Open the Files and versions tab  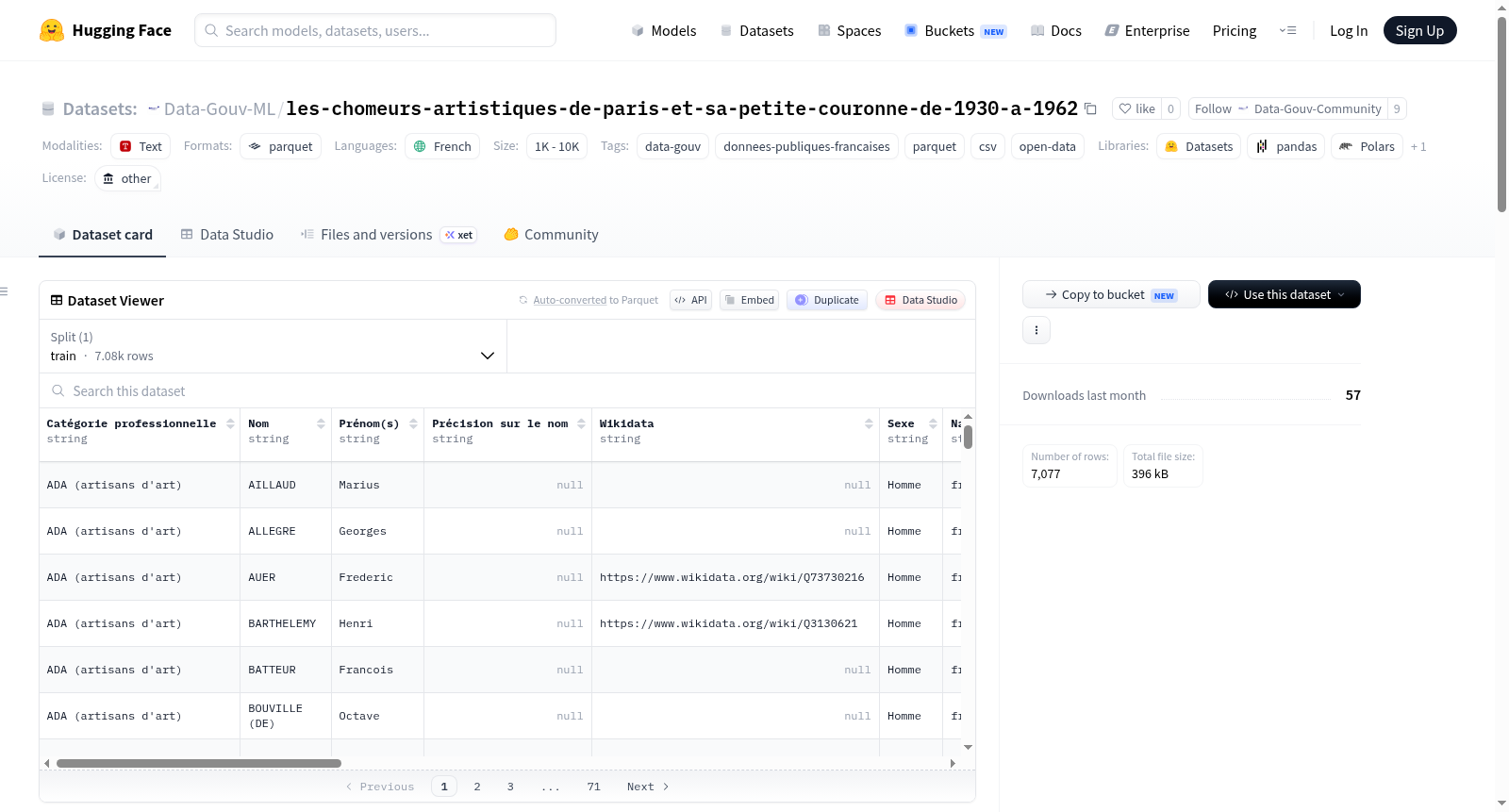(388, 234)
